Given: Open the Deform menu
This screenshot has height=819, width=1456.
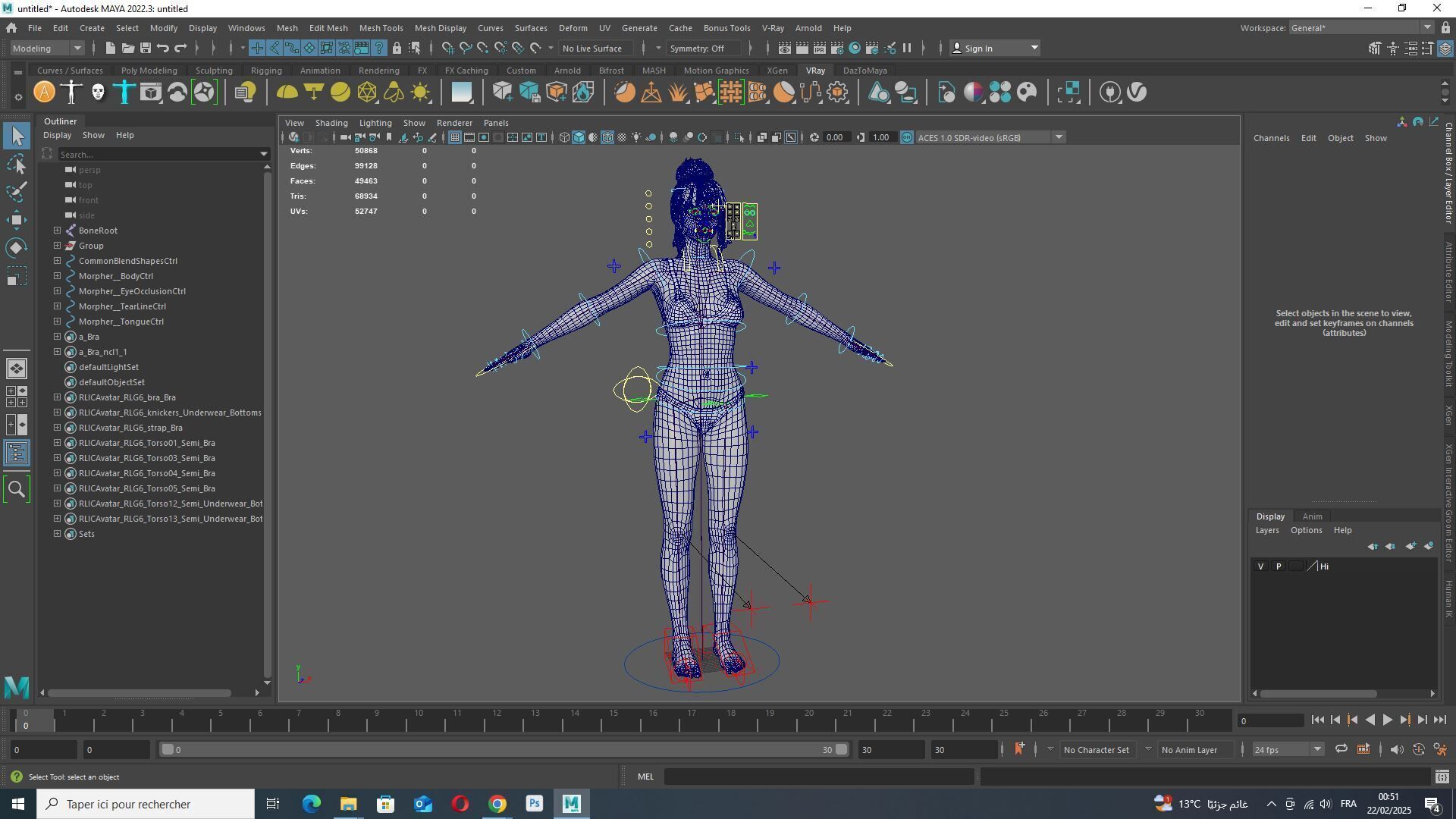Looking at the screenshot, I should click(573, 28).
